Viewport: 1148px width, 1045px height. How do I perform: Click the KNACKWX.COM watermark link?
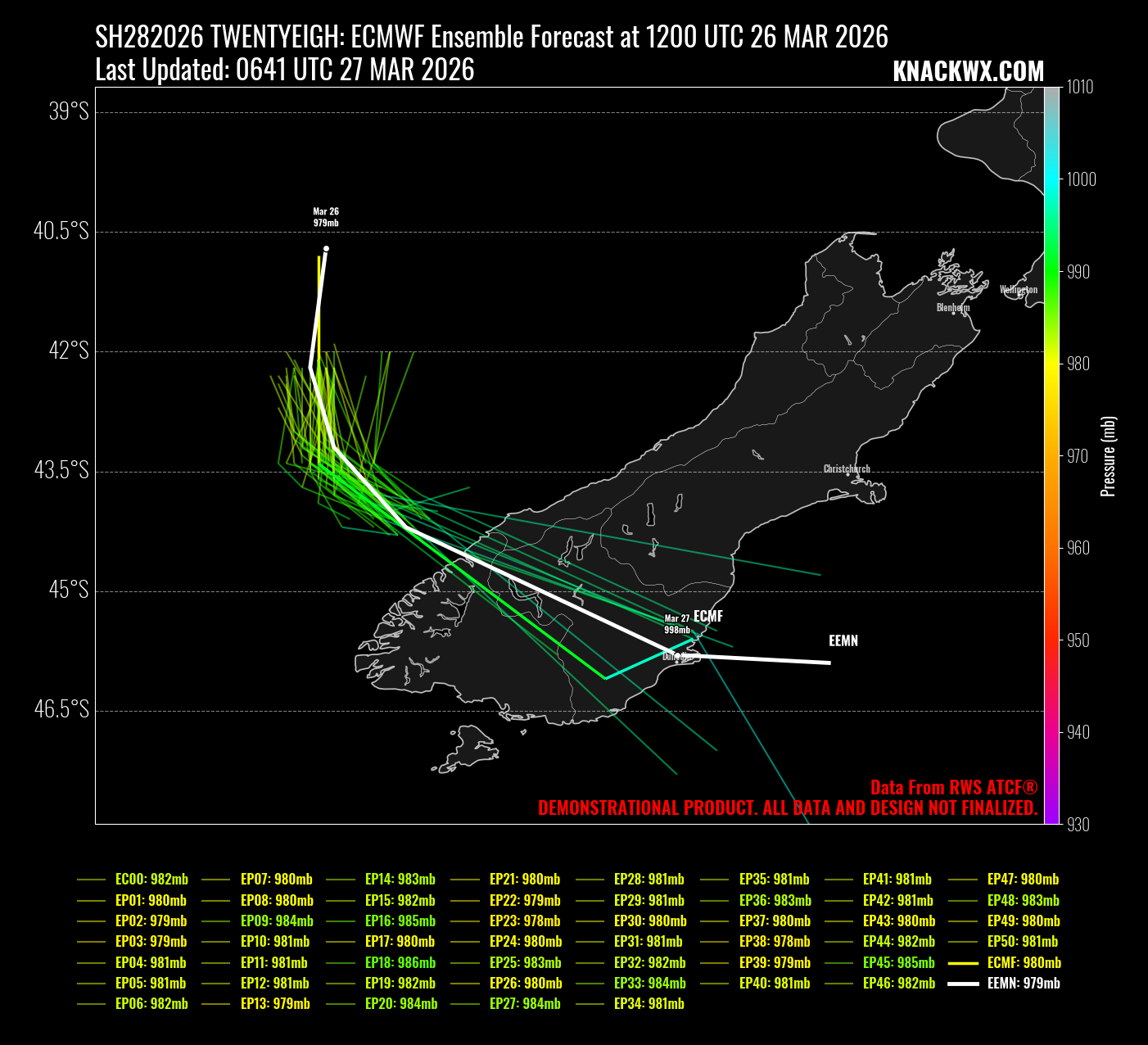coord(968,72)
